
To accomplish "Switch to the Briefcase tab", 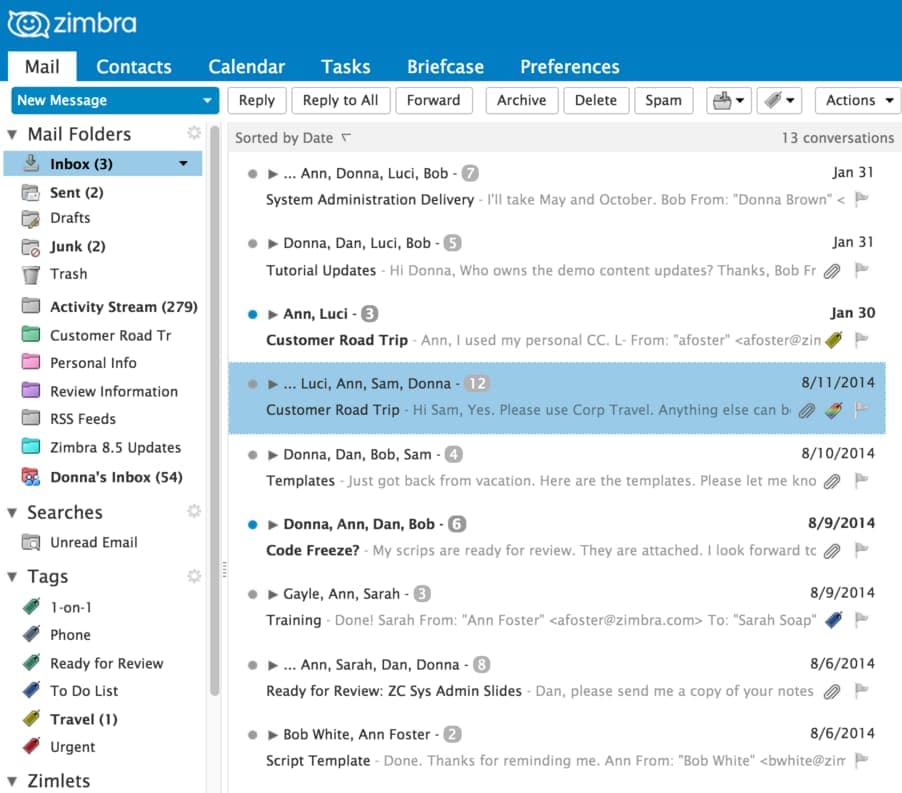I will 445,66.
